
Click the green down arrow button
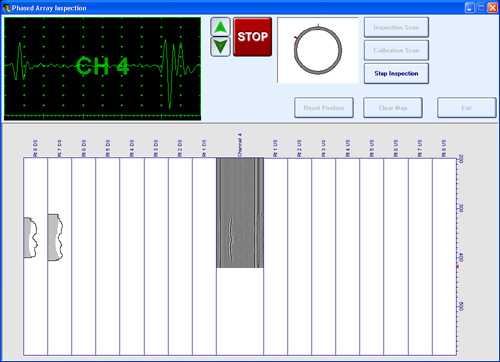click(x=220, y=47)
